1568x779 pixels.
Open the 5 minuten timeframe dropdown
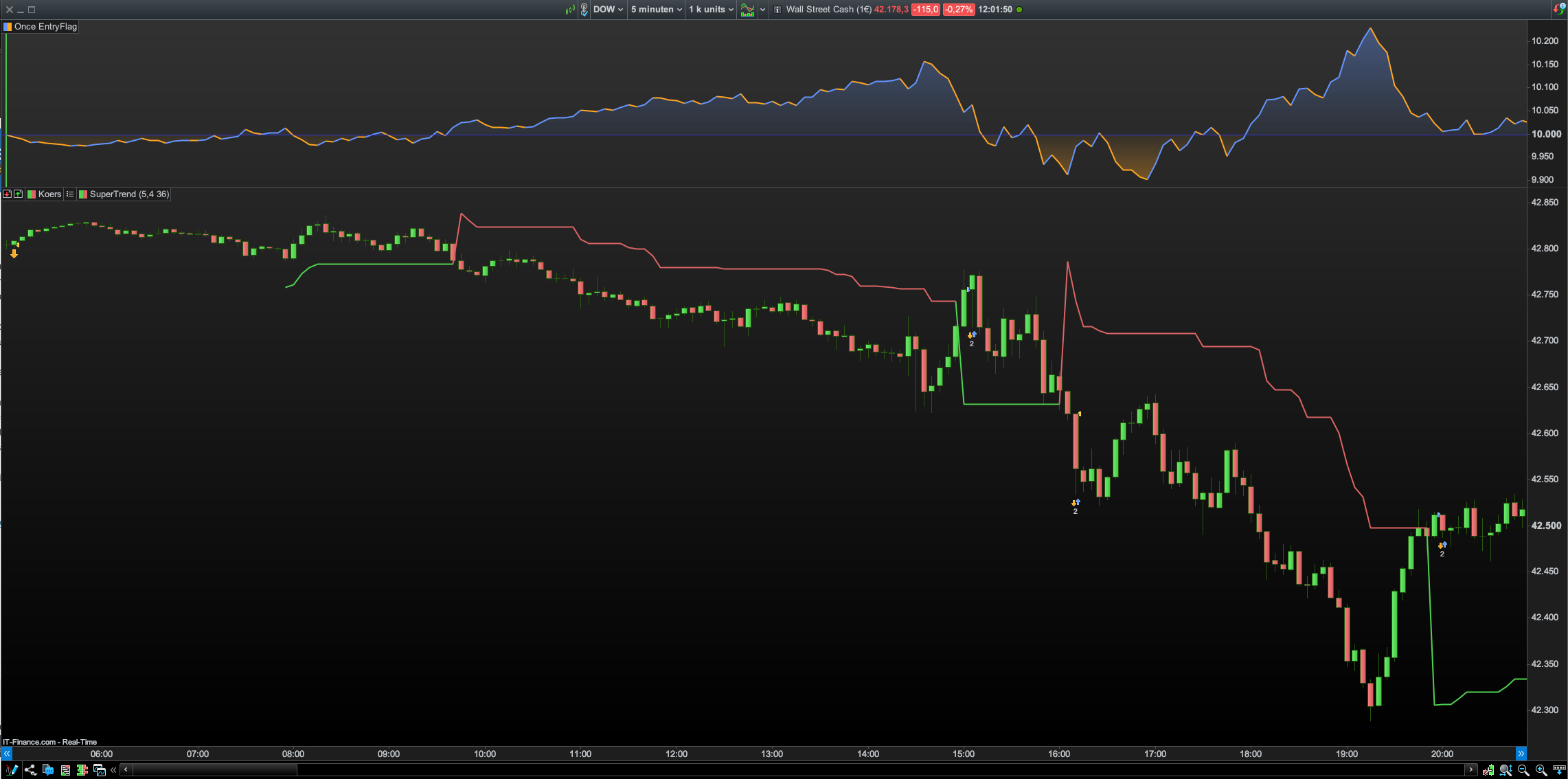[x=656, y=10]
